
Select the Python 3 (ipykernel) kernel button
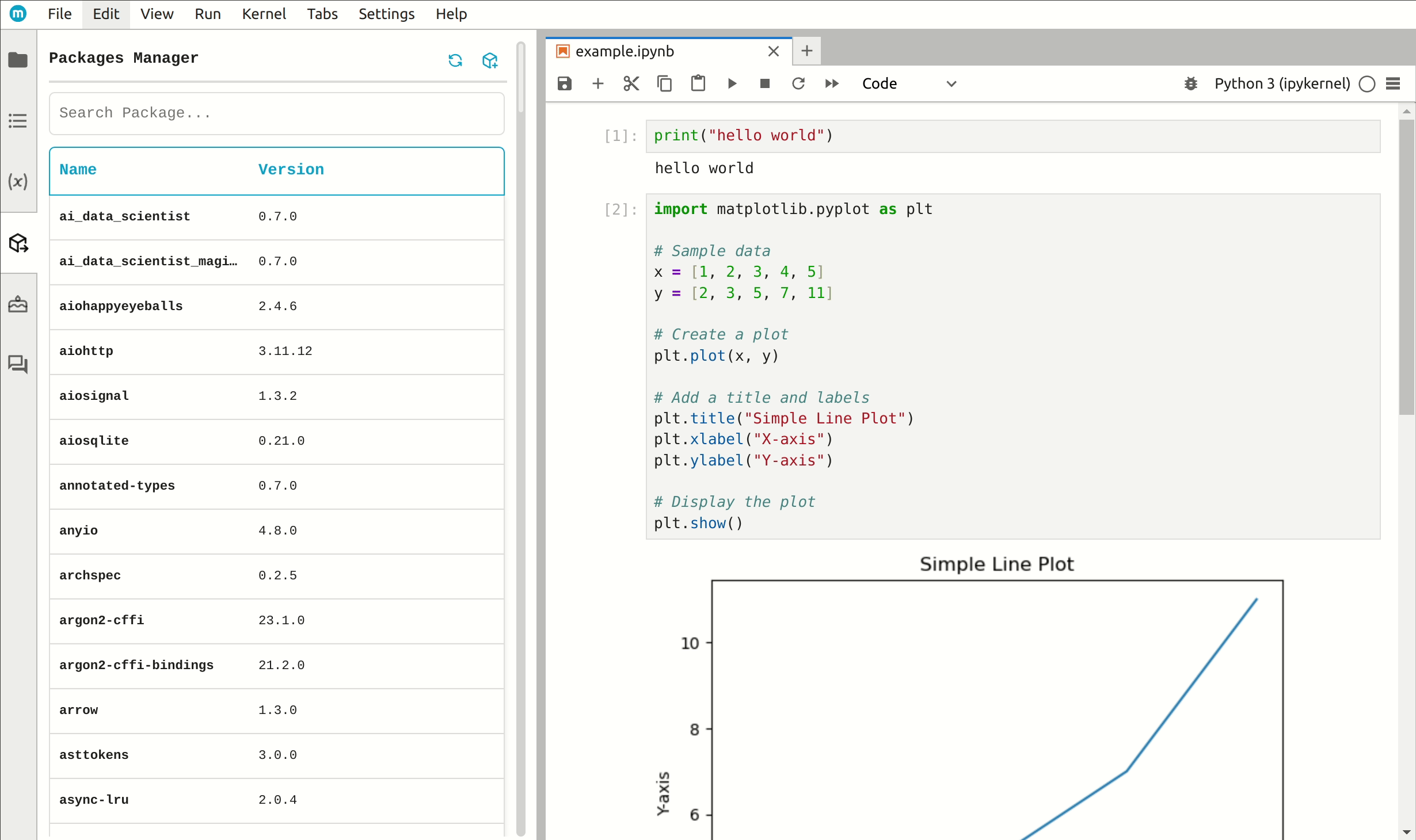click(x=1282, y=83)
